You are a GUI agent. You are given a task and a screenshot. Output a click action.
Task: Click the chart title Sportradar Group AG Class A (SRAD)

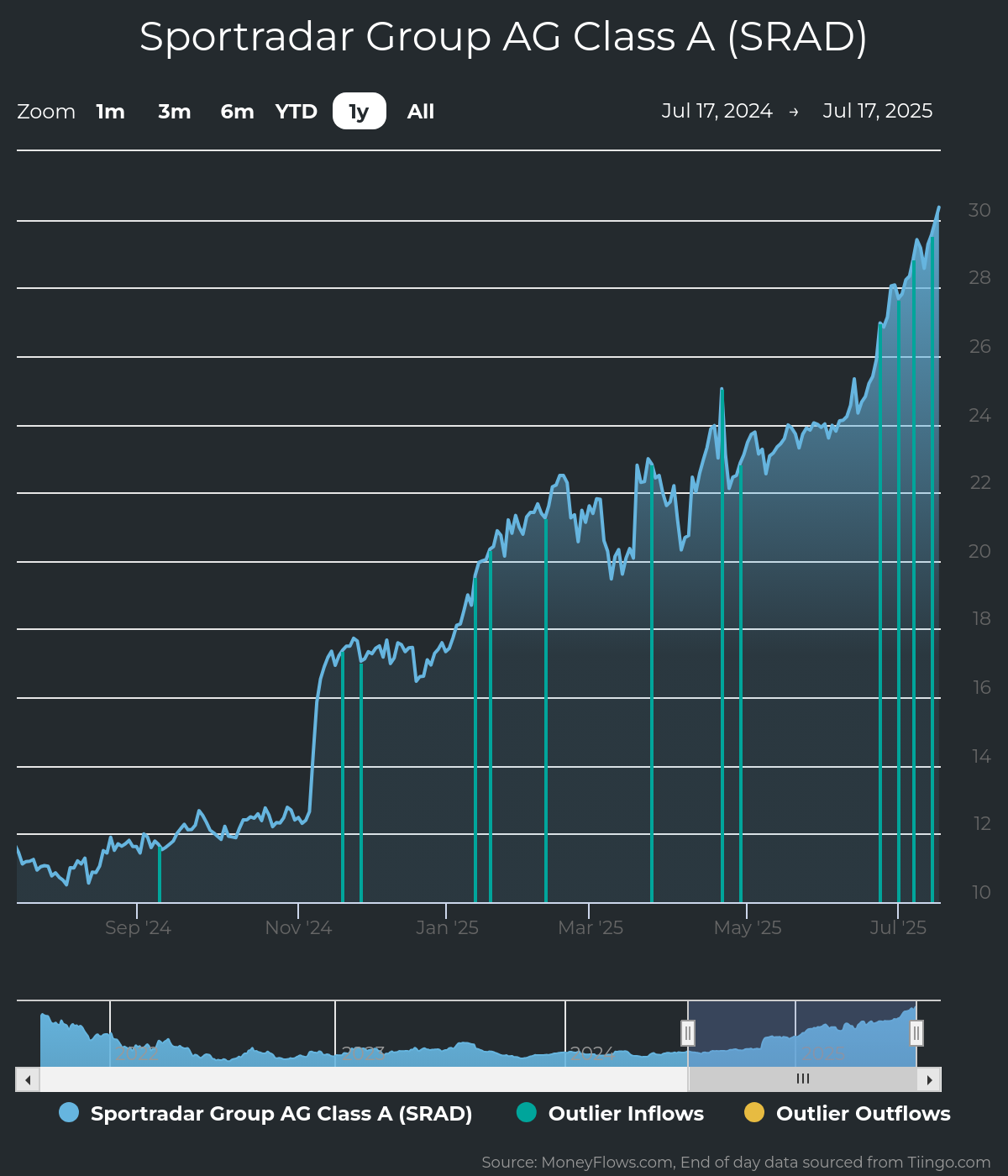pos(503,37)
